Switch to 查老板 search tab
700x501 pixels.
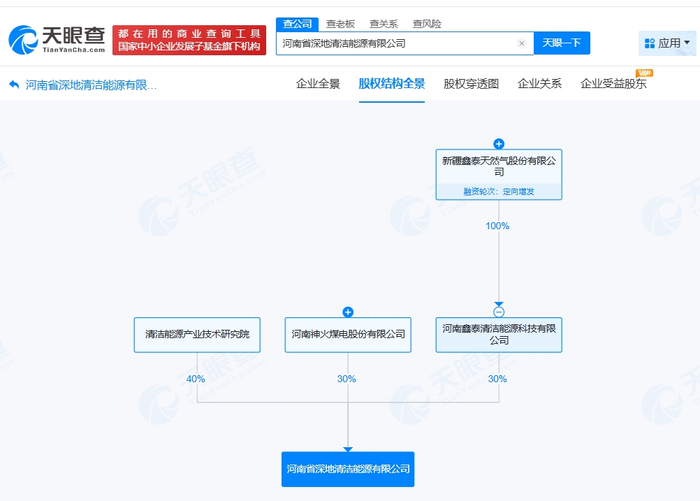click(340, 24)
